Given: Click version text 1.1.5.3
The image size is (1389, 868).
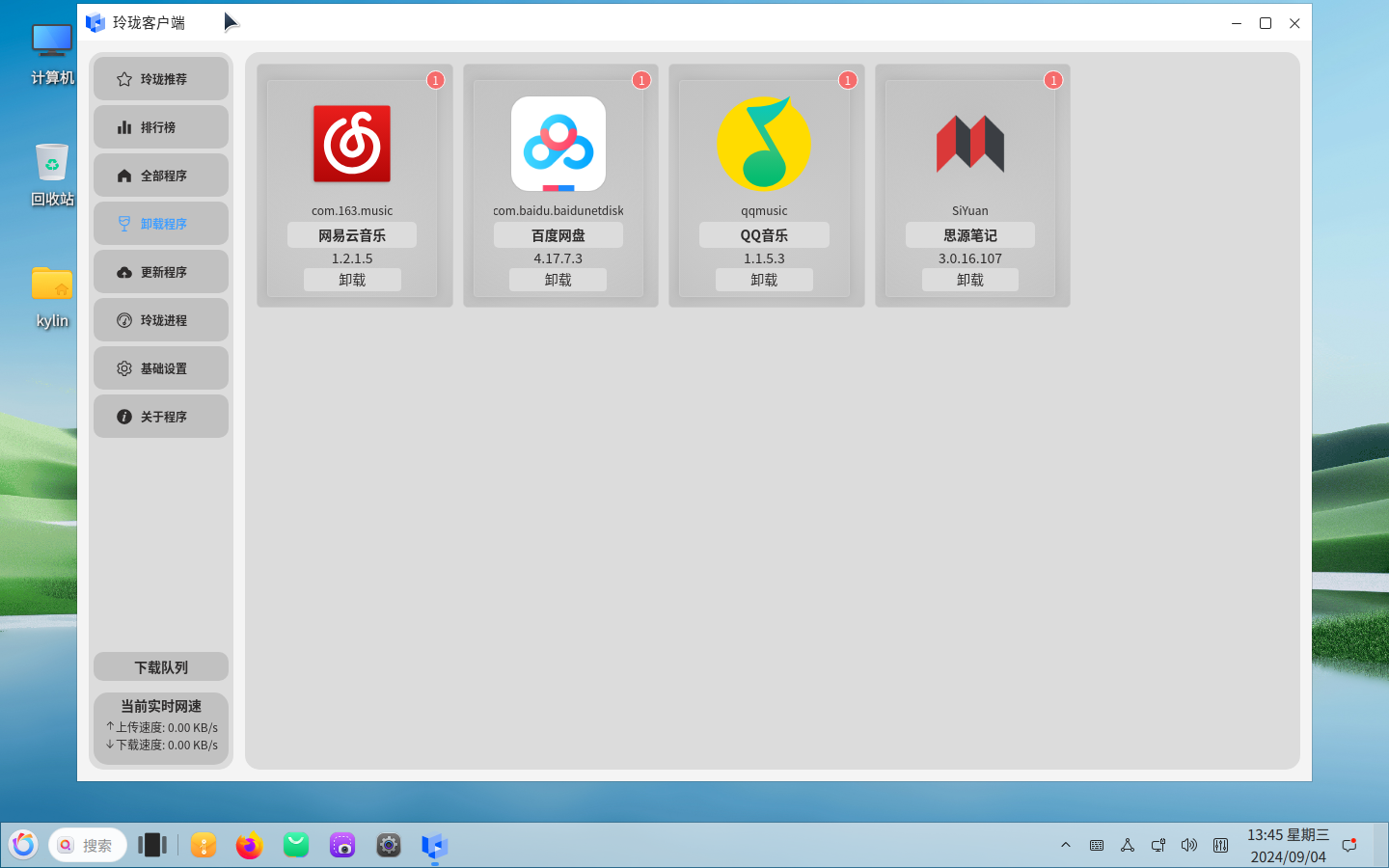Looking at the screenshot, I should [764, 258].
